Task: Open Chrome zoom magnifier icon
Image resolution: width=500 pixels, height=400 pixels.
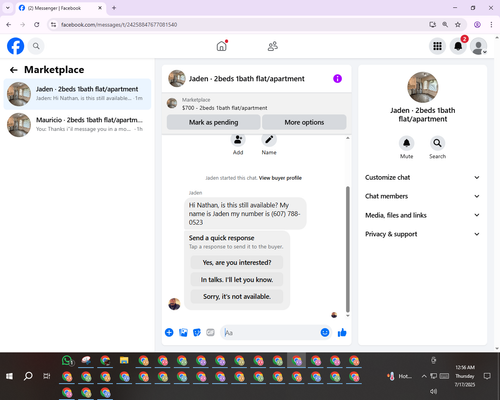Action: 445,25
